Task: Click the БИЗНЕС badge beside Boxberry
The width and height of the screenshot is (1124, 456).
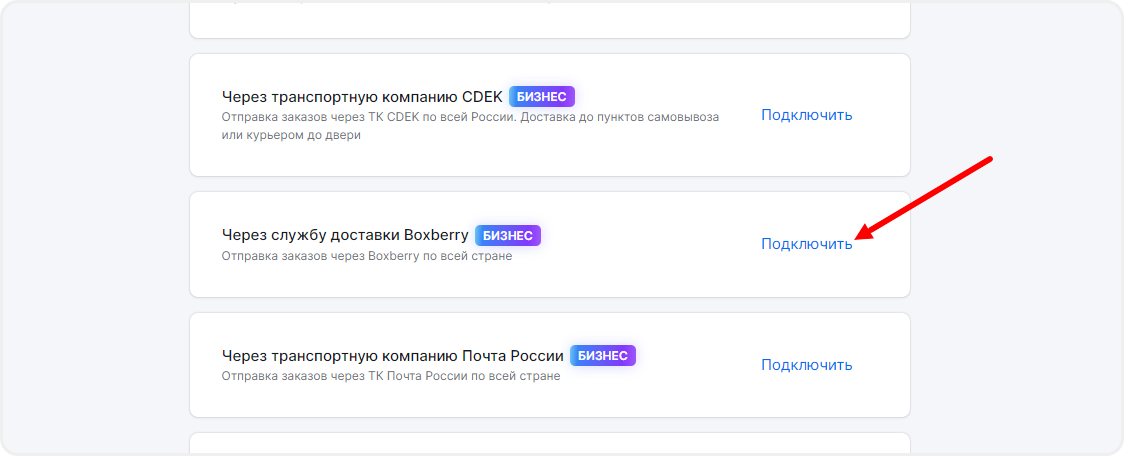Action: pyautogui.click(x=508, y=236)
